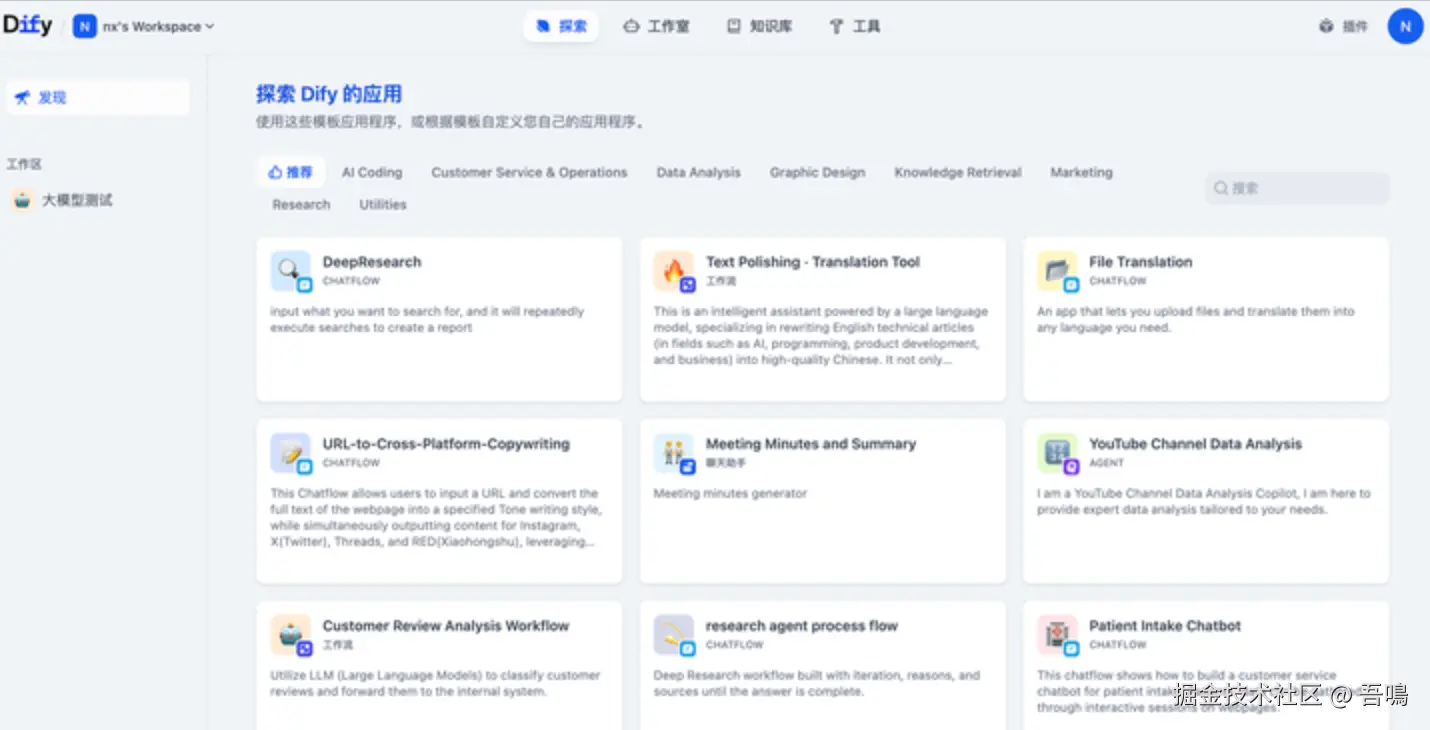1430x730 pixels.
Task: Click CHATFLOW label under research agent process flow
Action: [x=735, y=645]
